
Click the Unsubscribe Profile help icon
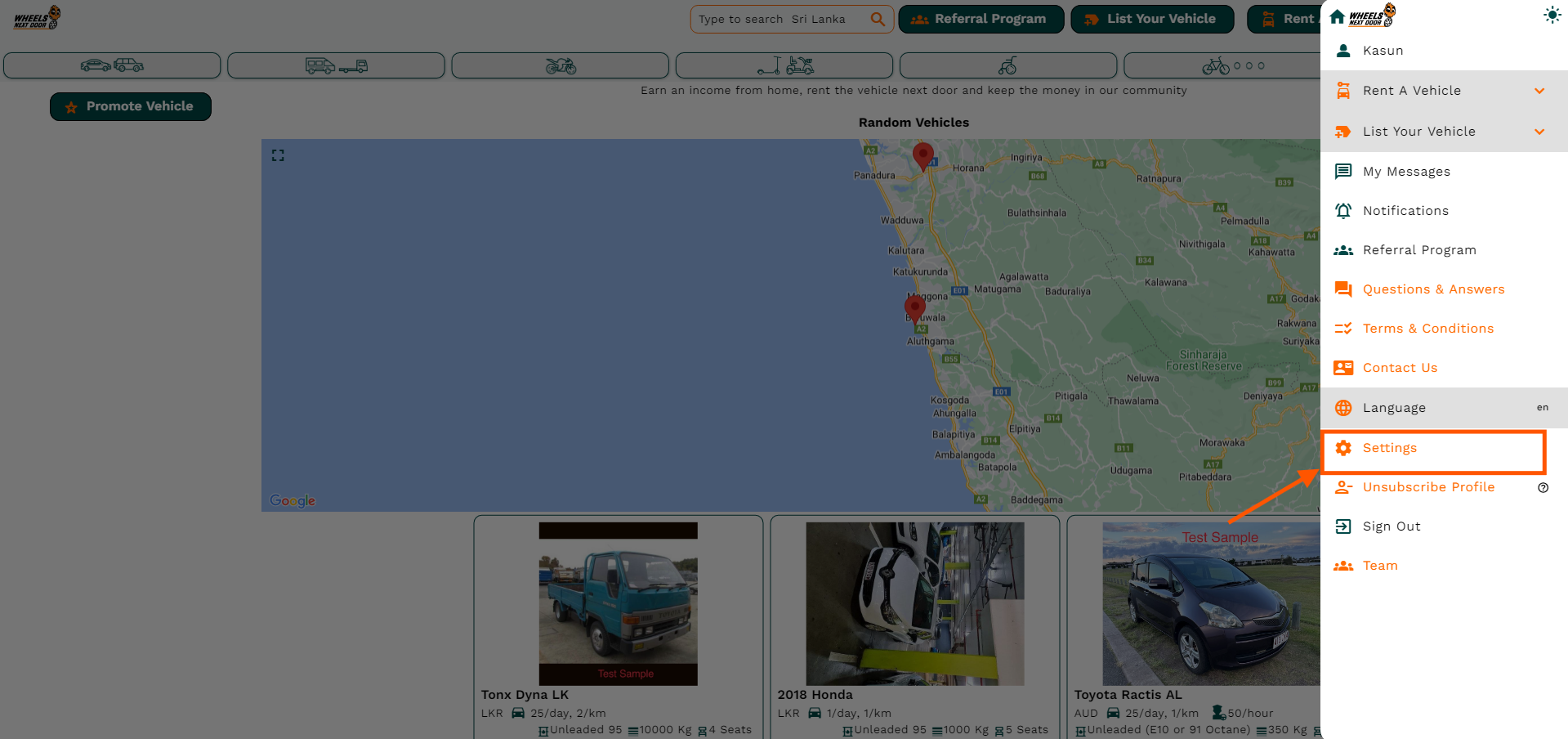coord(1543,488)
